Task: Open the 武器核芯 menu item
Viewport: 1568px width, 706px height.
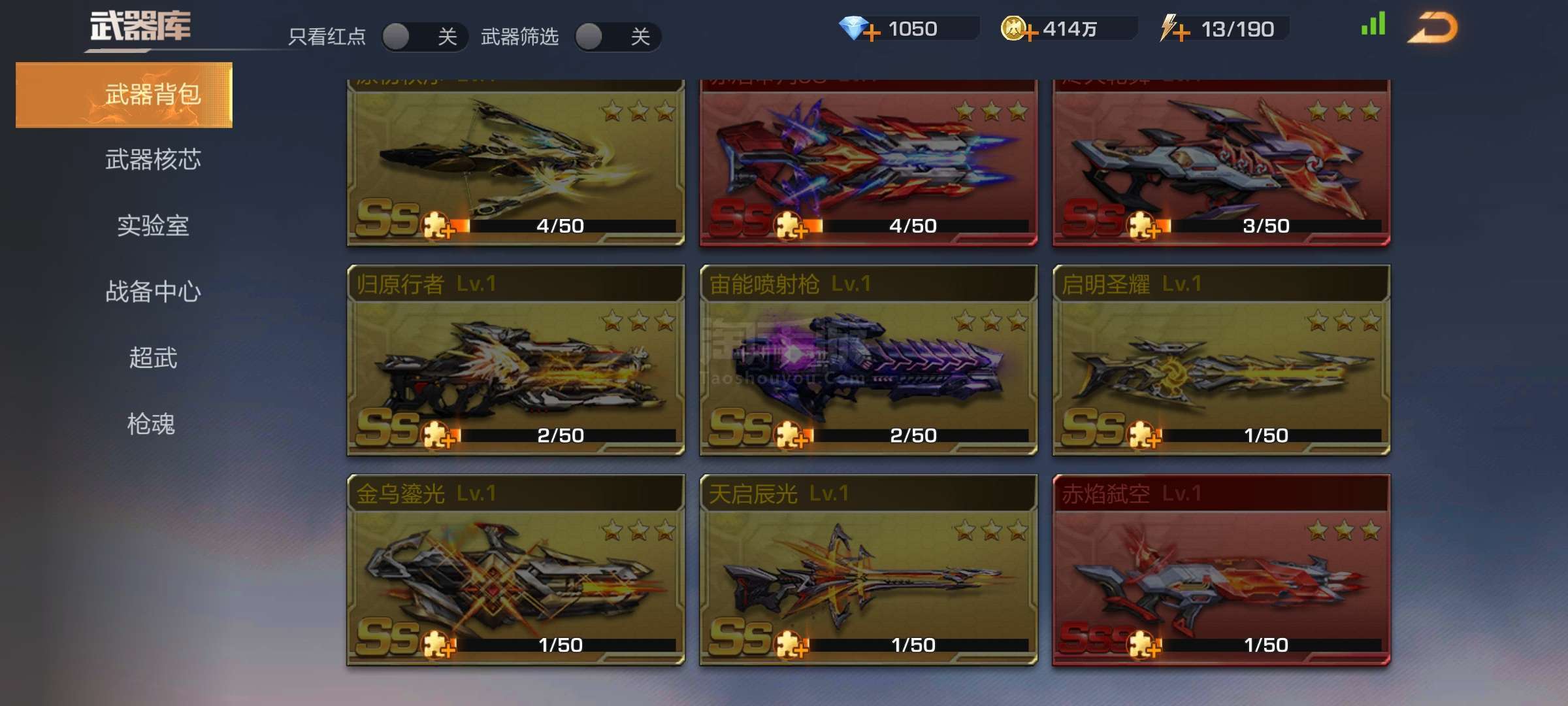Action: (x=153, y=160)
